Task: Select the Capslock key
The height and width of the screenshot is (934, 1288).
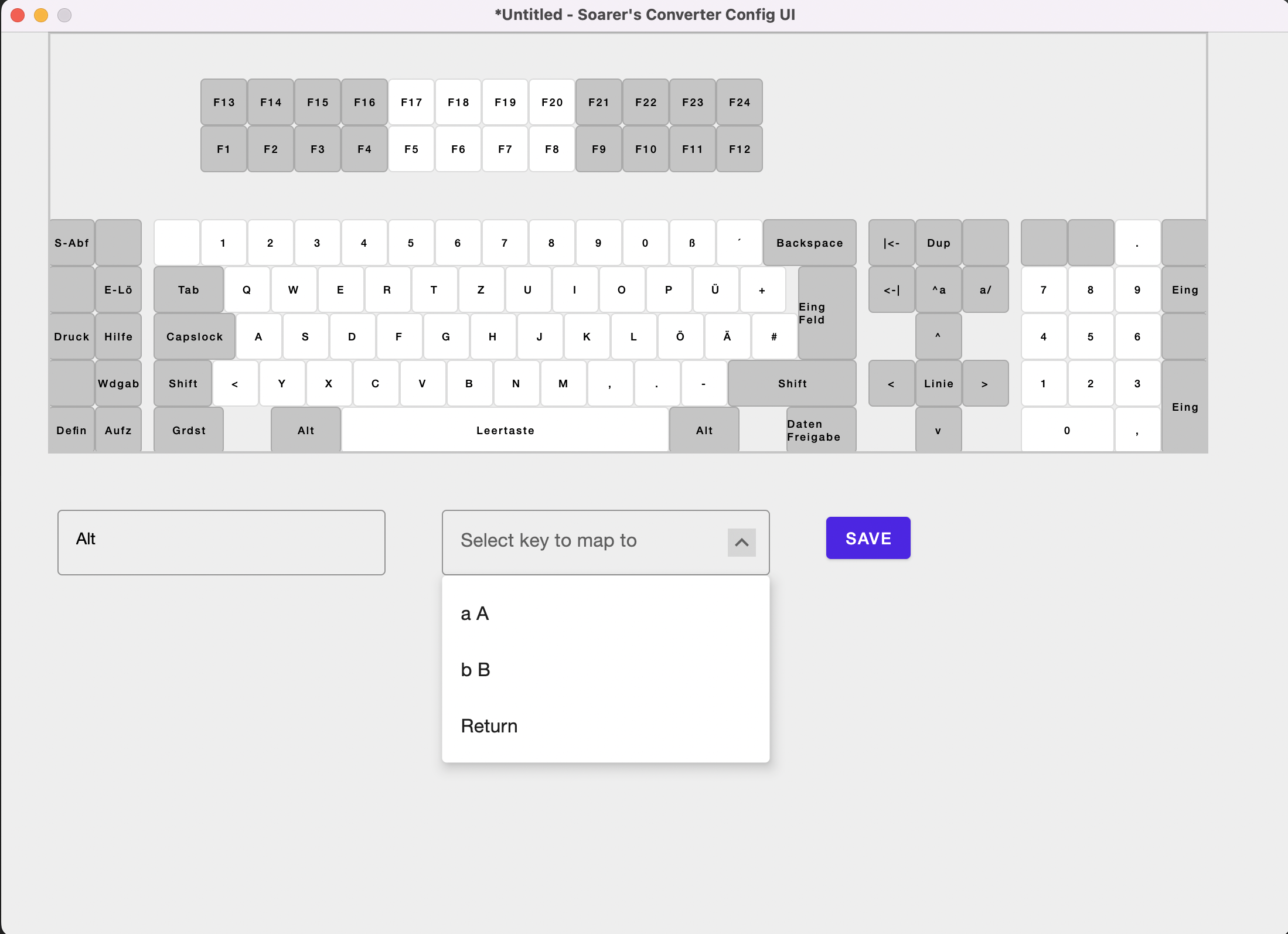Action: 194,336
